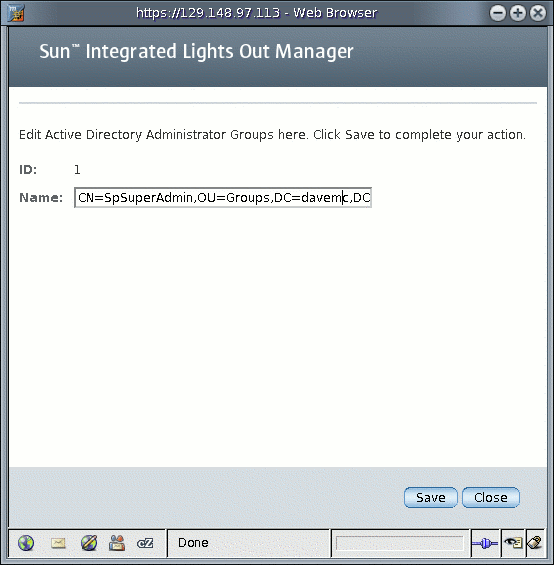Screen dimensions: 554x565
Task: Focus the Name input field
Action: pyautogui.click(x=223, y=197)
